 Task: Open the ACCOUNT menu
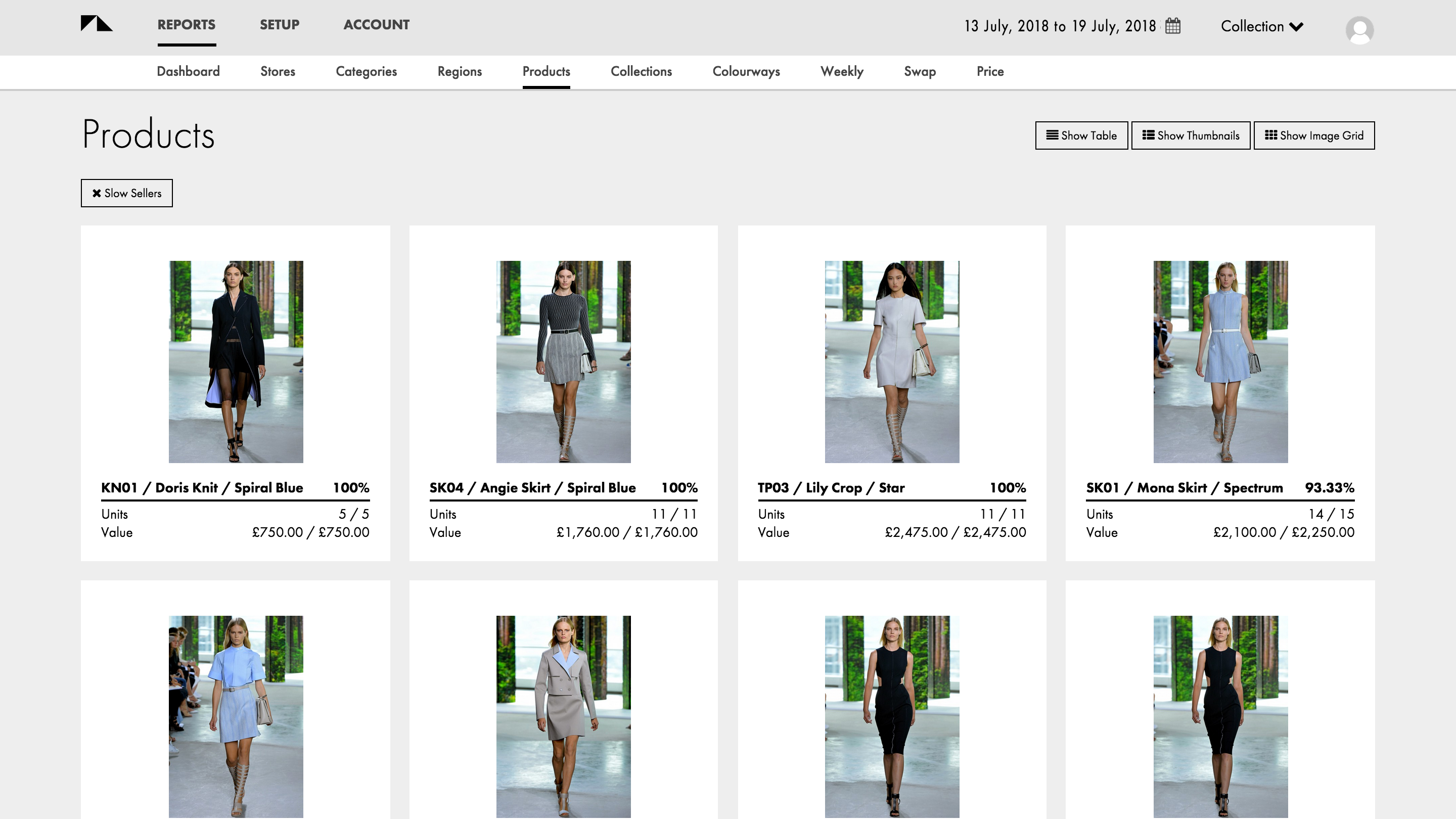[x=377, y=25]
